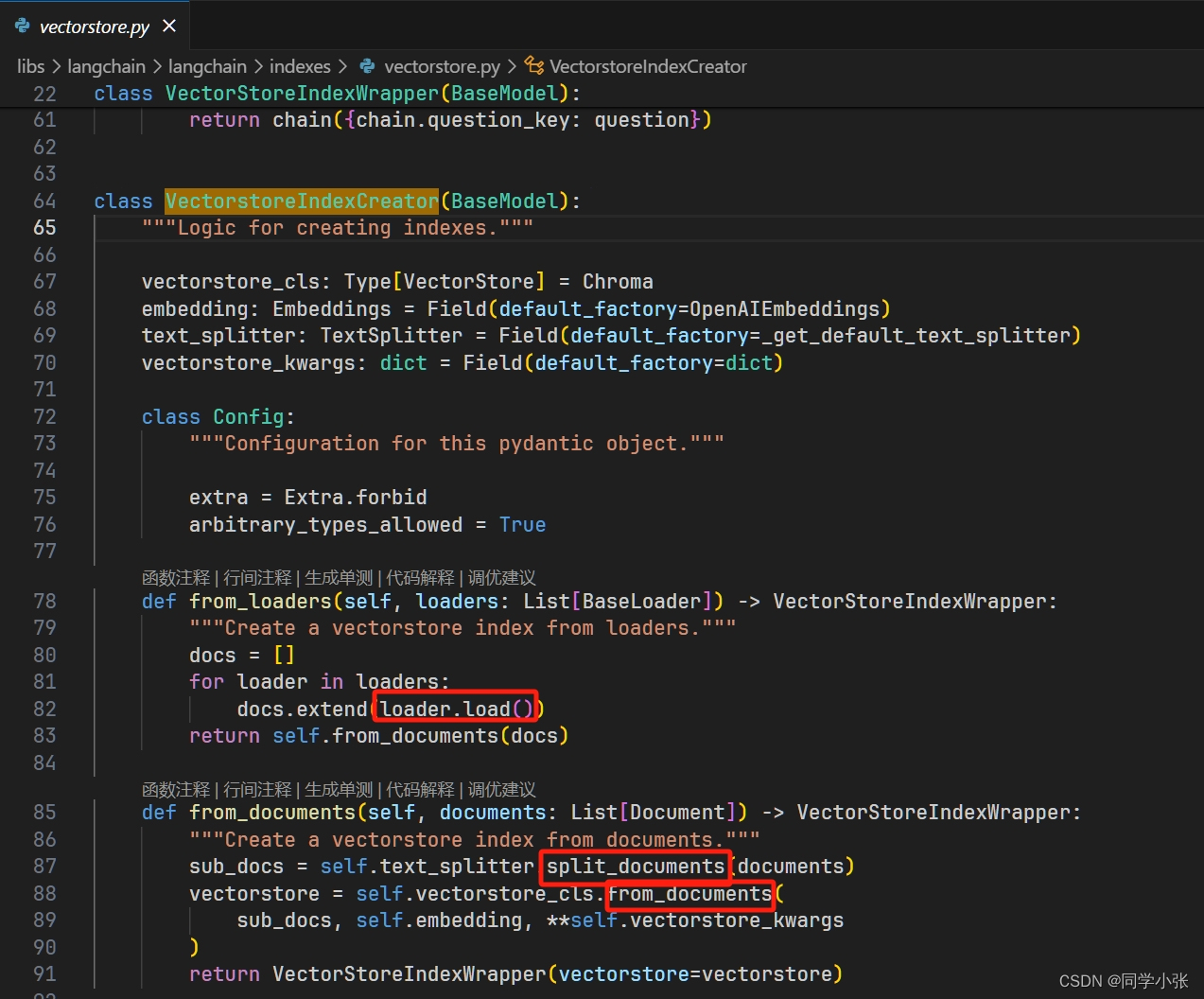Expand breadcrumb chevron after libs

pos(56,66)
